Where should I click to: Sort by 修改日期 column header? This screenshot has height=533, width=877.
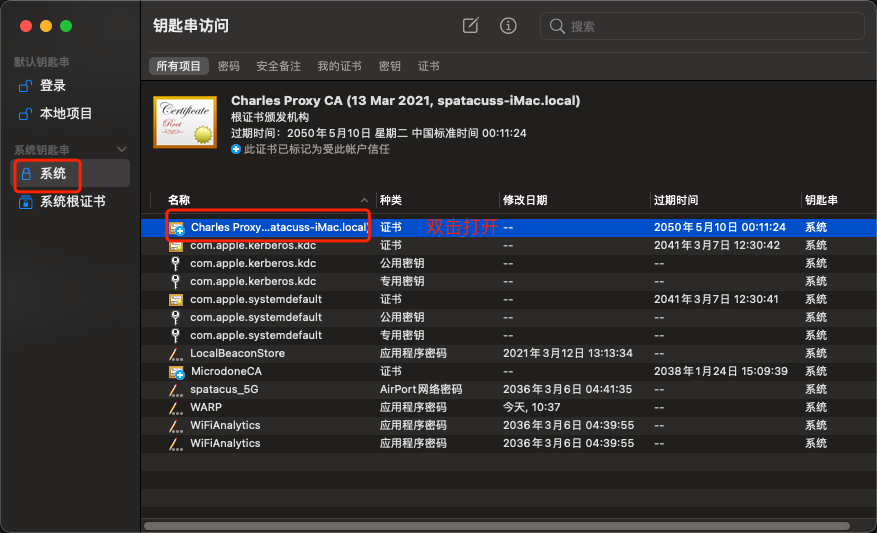coord(525,200)
